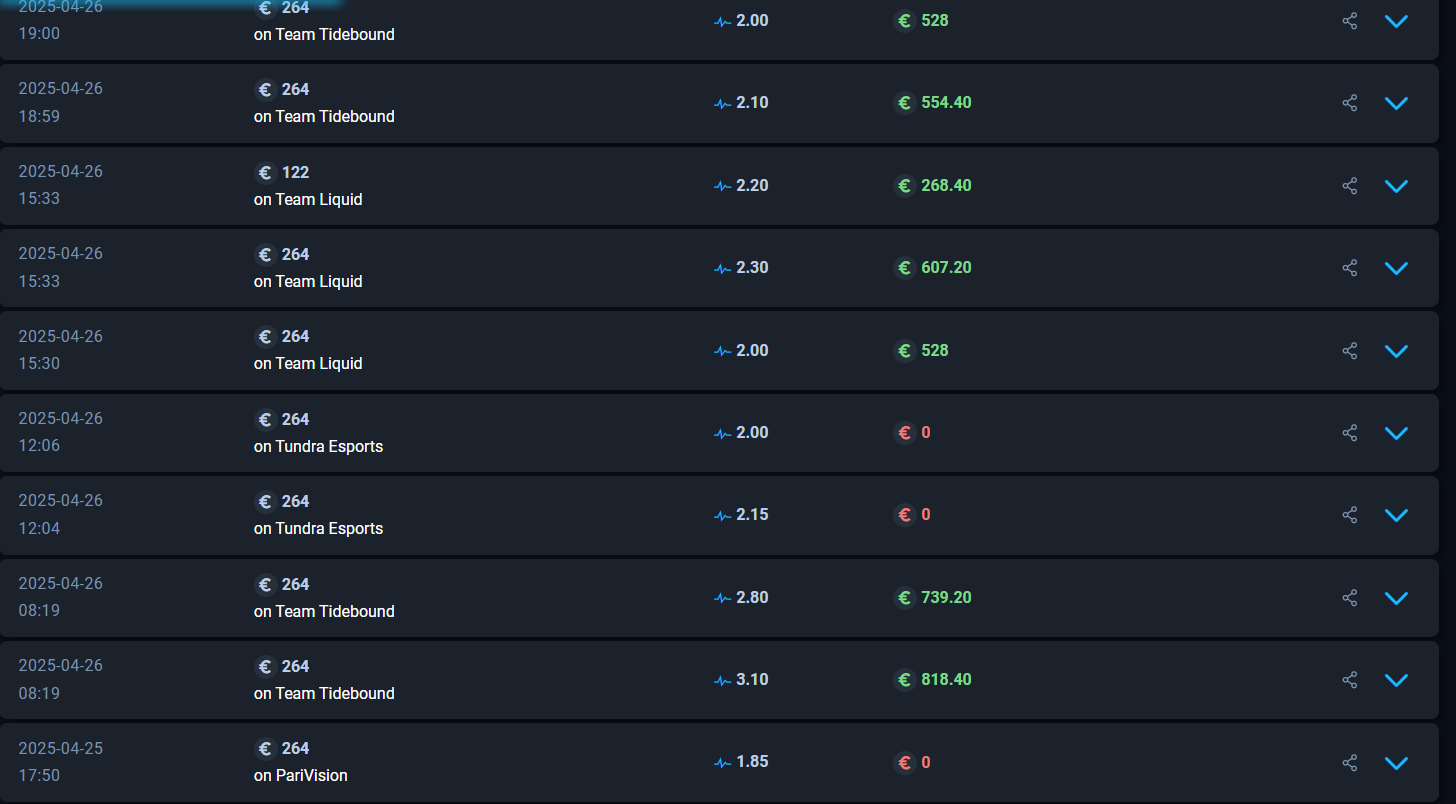Click the stake euro icon on 122 bet

click(265, 173)
